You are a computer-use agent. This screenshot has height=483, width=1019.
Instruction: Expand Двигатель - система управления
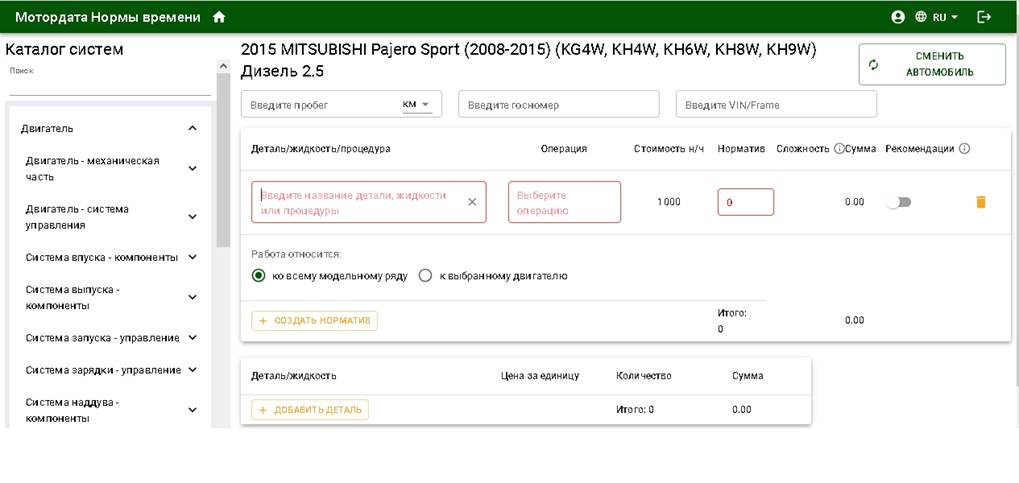pyautogui.click(x=192, y=217)
